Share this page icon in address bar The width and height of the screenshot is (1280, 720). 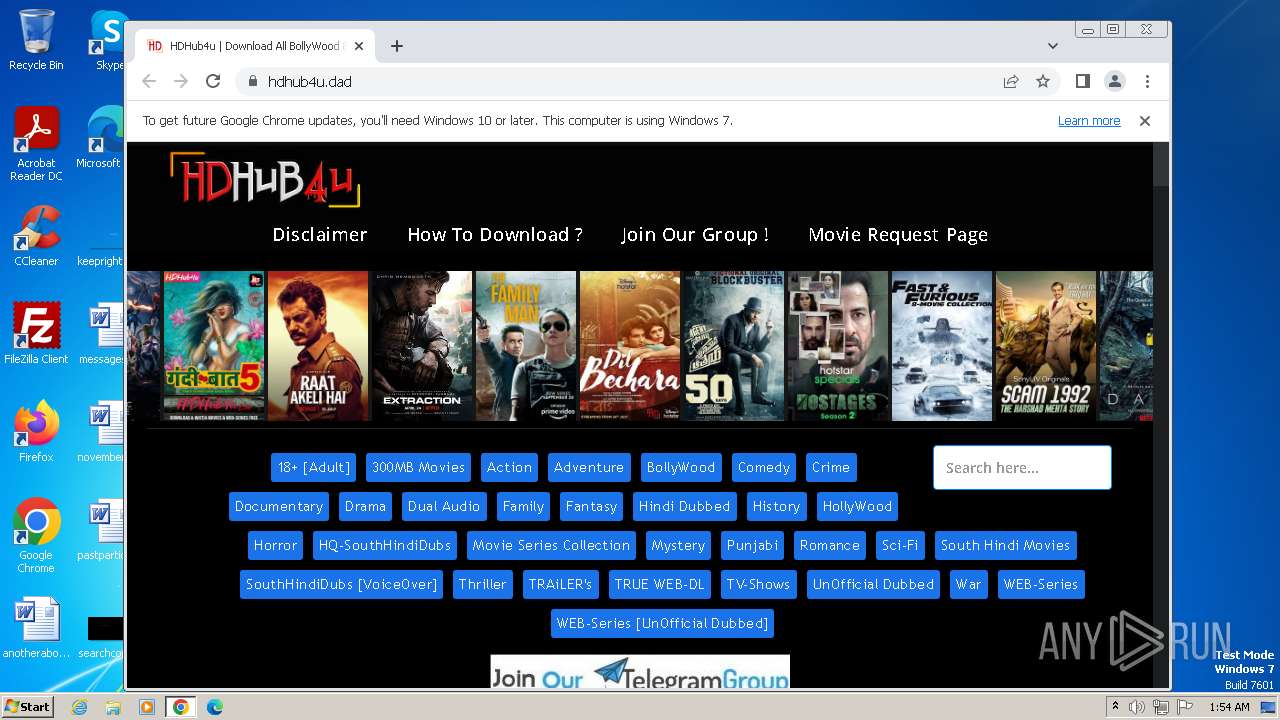click(x=1011, y=81)
